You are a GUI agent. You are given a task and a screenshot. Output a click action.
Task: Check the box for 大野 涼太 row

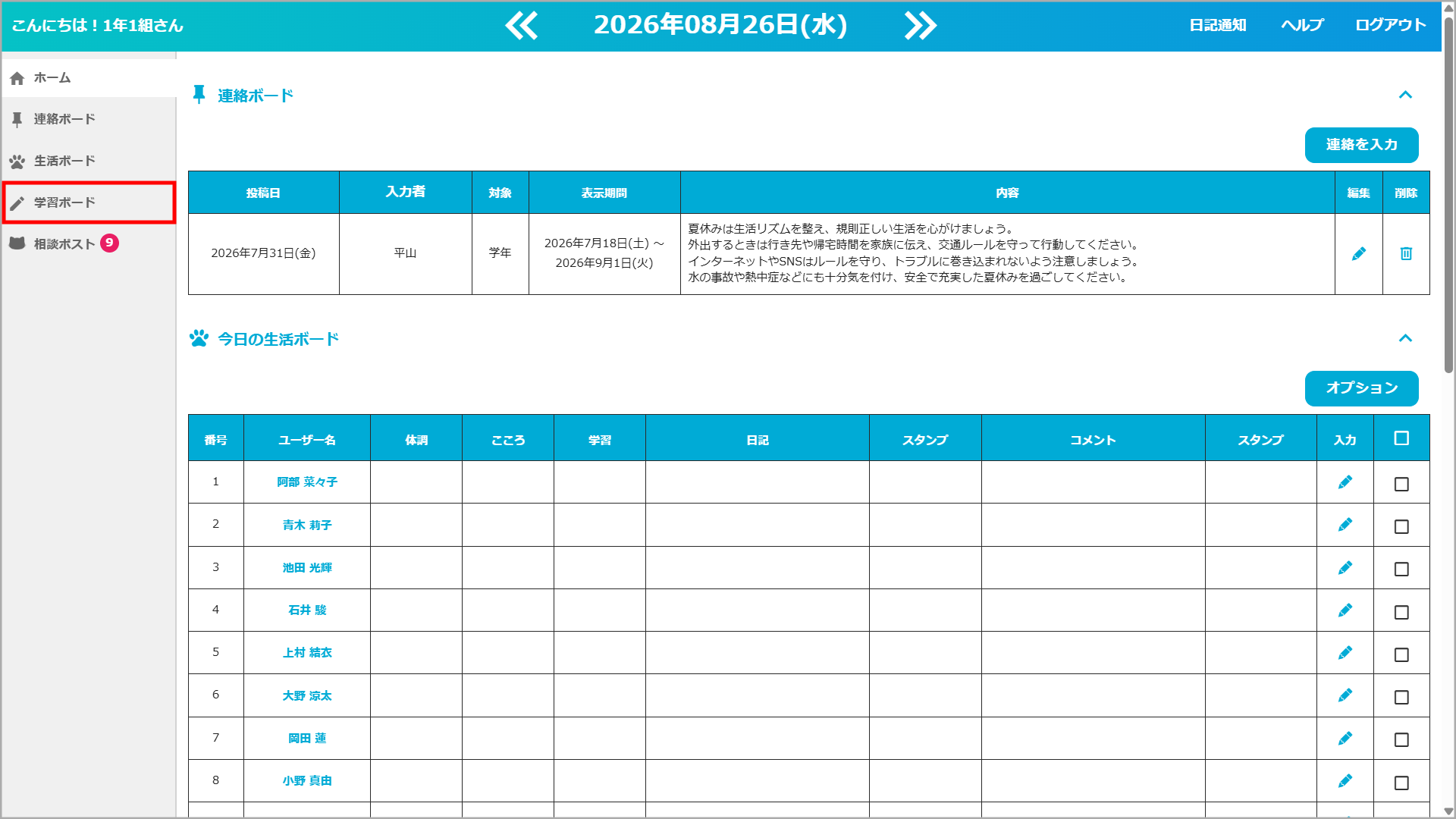point(1401,697)
